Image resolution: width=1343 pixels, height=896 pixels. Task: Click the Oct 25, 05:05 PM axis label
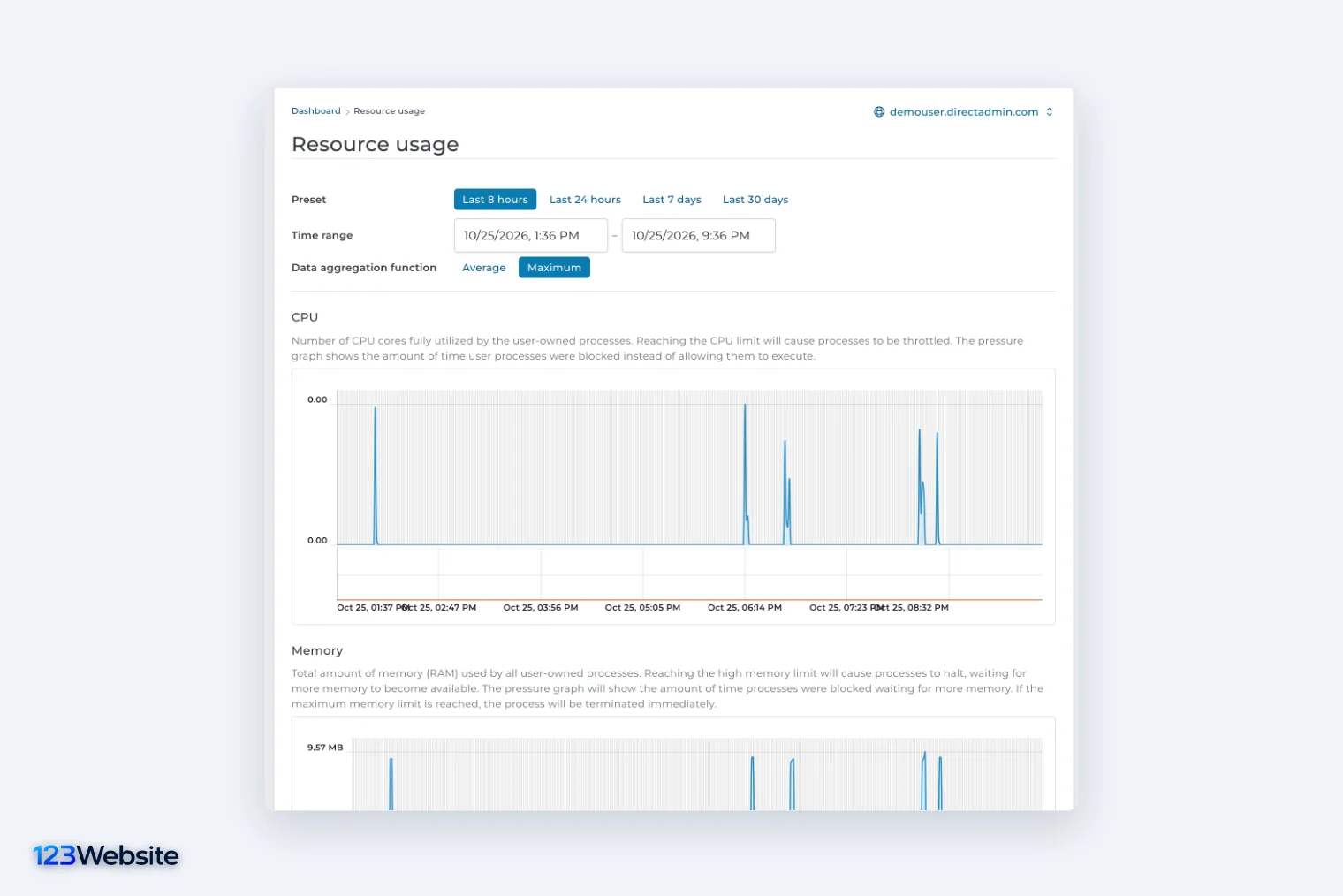coord(642,608)
